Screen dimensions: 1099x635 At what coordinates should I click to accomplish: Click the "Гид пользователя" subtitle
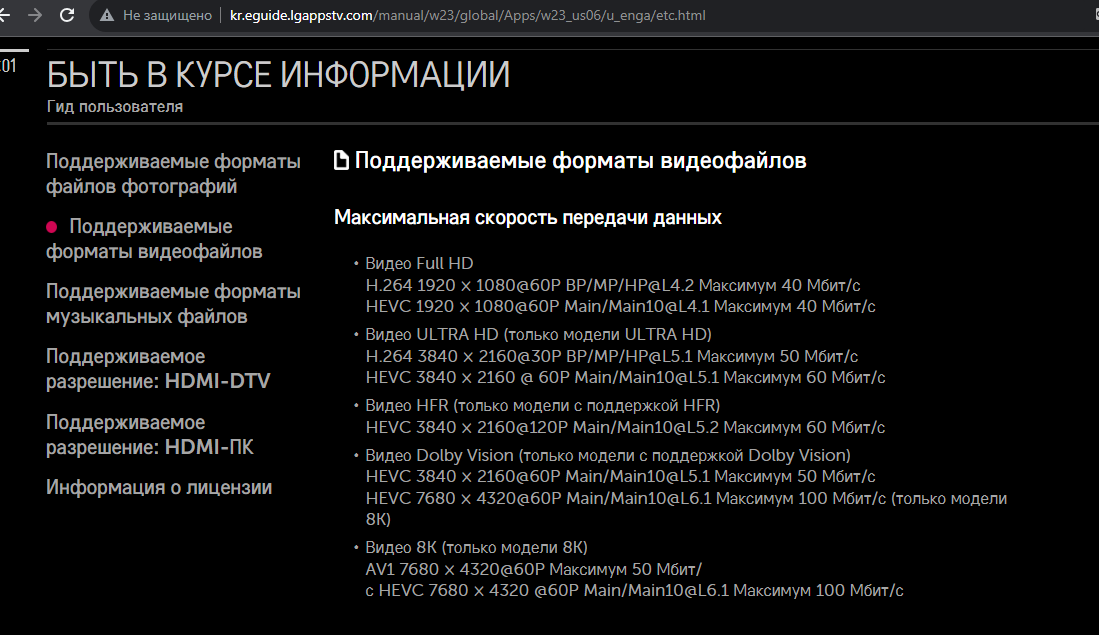point(114,107)
